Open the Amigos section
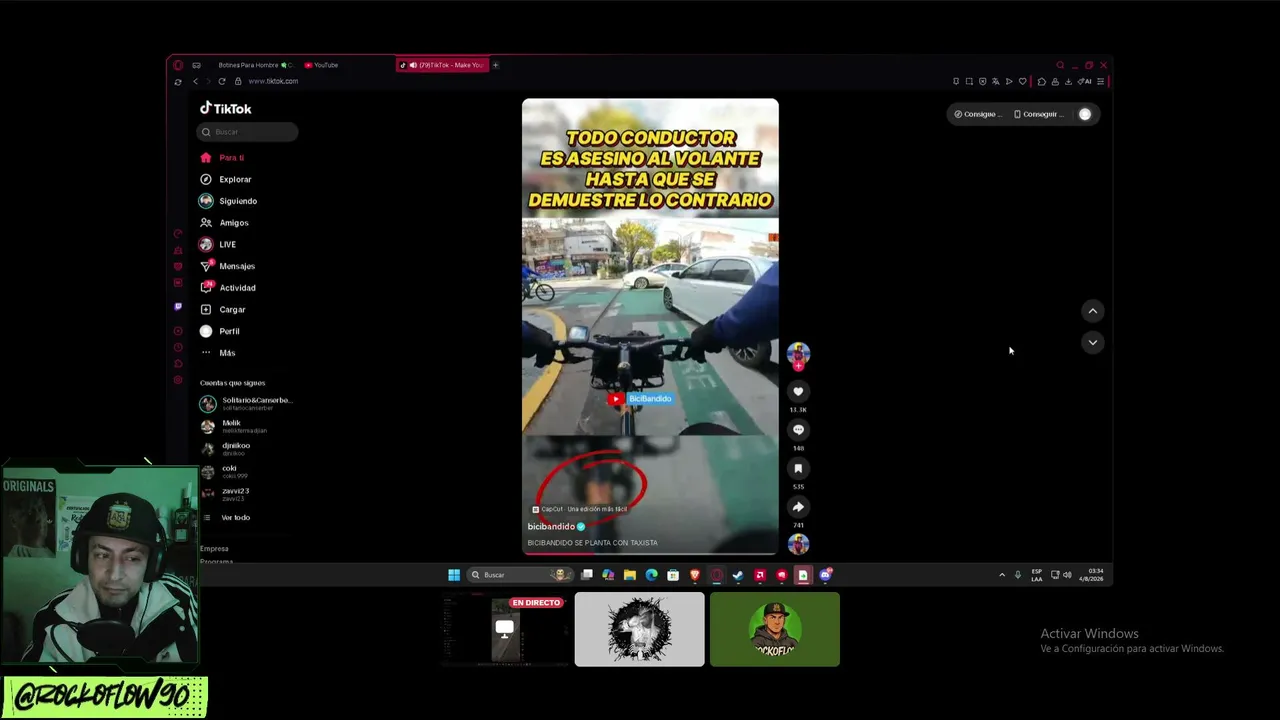Screen dimensions: 1280x720 coord(225,223)
